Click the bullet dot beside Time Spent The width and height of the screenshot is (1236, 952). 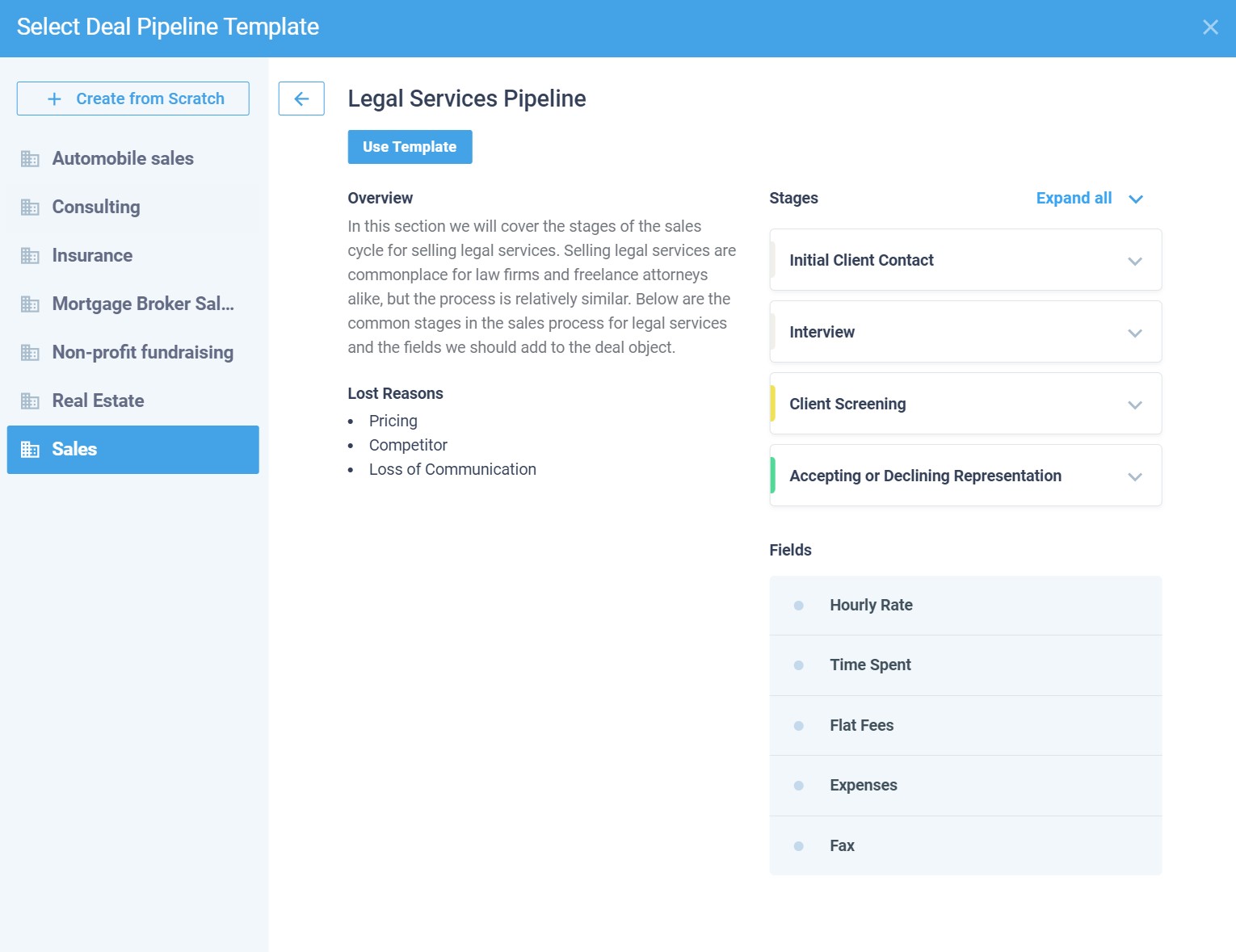(x=798, y=665)
